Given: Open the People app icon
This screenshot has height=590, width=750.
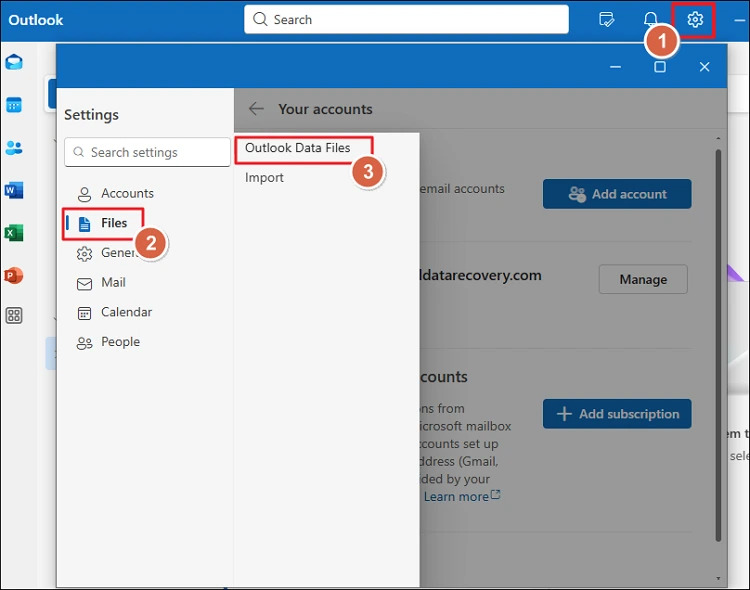Looking at the screenshot, I should click(x=14, y=148).
